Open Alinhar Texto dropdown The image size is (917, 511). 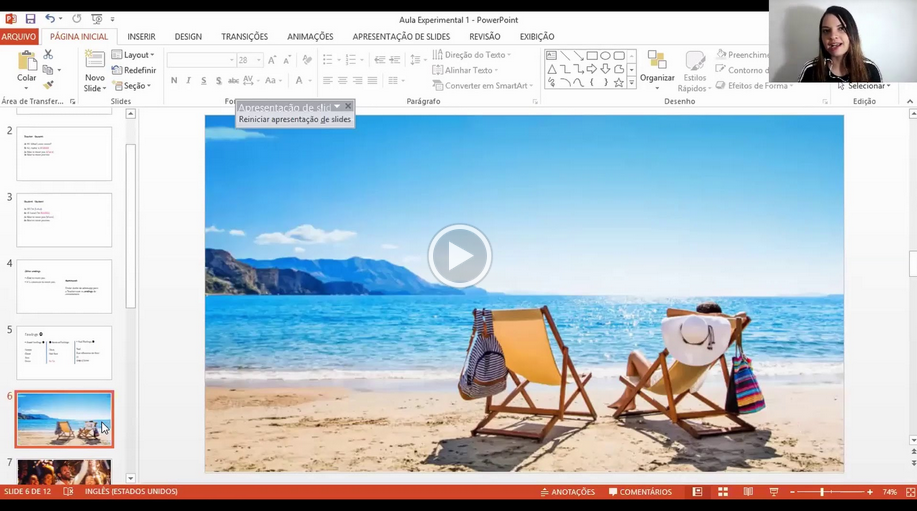pyautogui.click(x=465, y=70)
